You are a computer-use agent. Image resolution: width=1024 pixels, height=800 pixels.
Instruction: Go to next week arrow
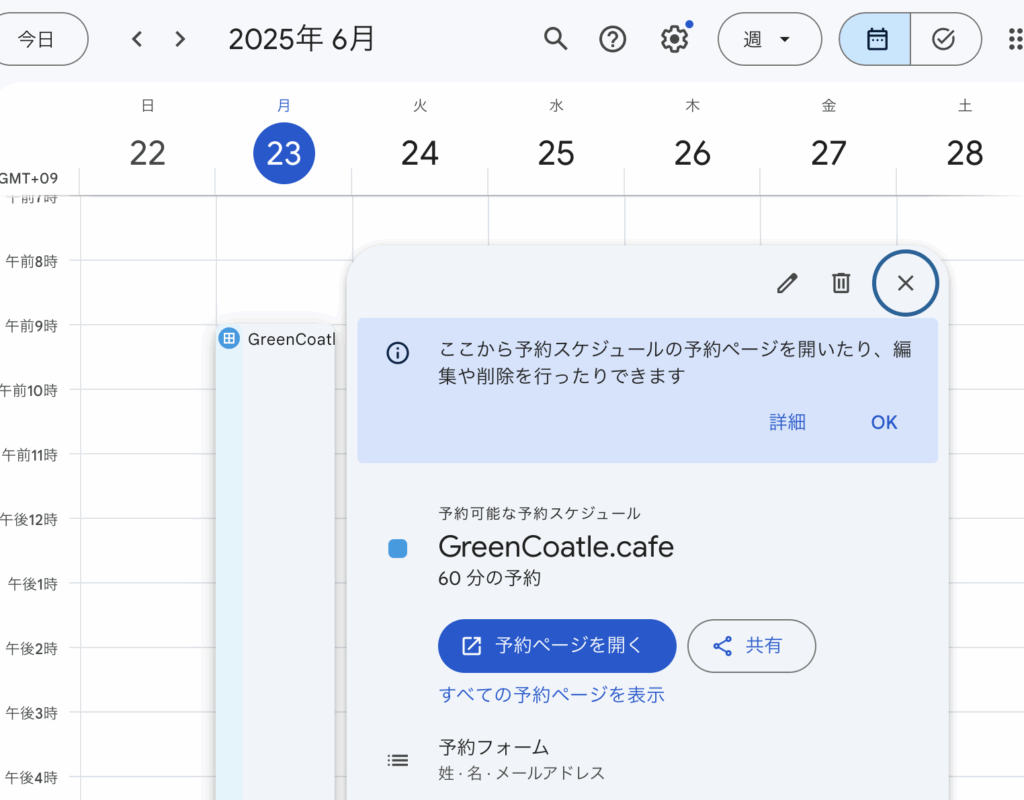point(180,39)
